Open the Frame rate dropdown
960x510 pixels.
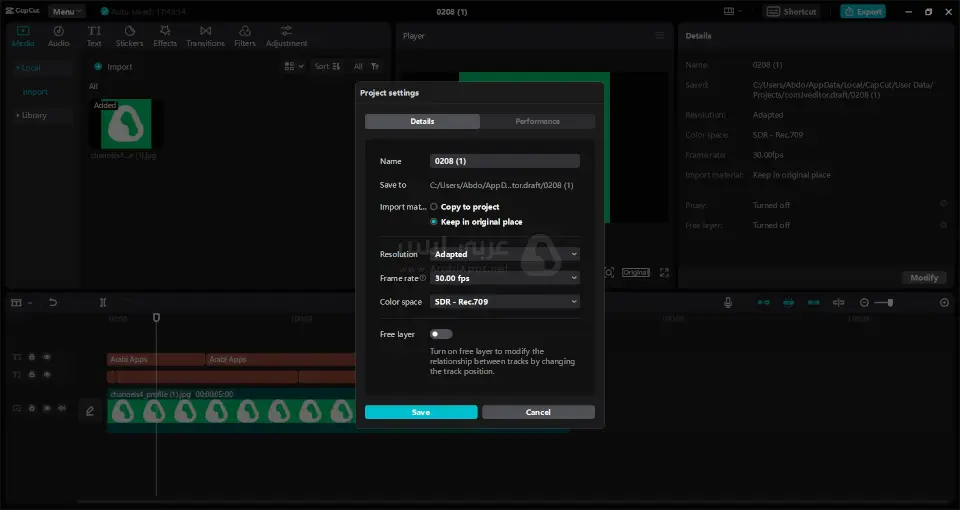(x=504, y=278)
